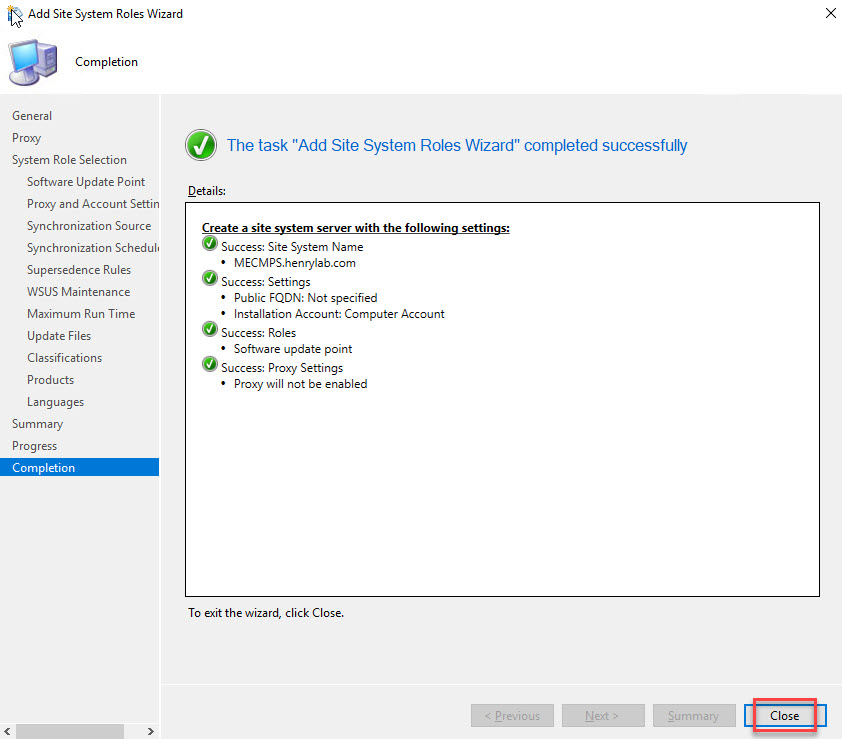842x739 pixels.
Task: Click green check next to Site System Name
Action: pyautogui.click(x=210, y=246)
